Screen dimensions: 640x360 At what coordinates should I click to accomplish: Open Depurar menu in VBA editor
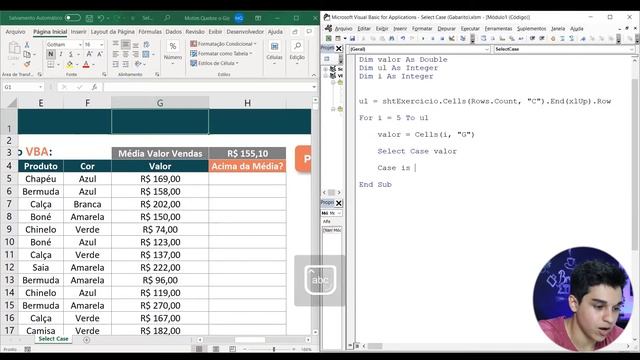point(446,29)
